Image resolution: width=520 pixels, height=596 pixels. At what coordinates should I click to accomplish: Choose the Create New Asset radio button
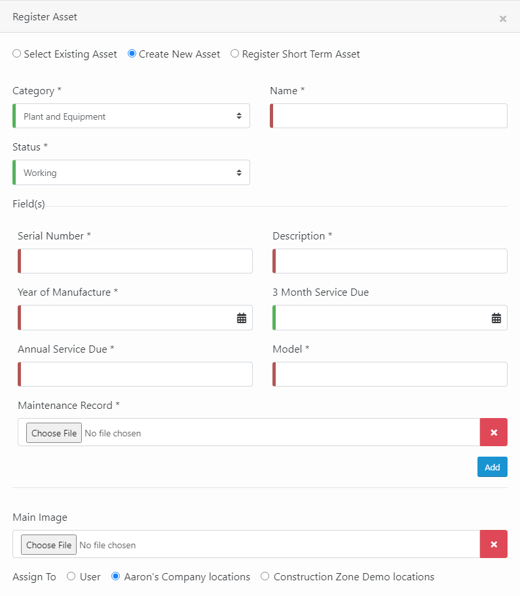point(132,54)
